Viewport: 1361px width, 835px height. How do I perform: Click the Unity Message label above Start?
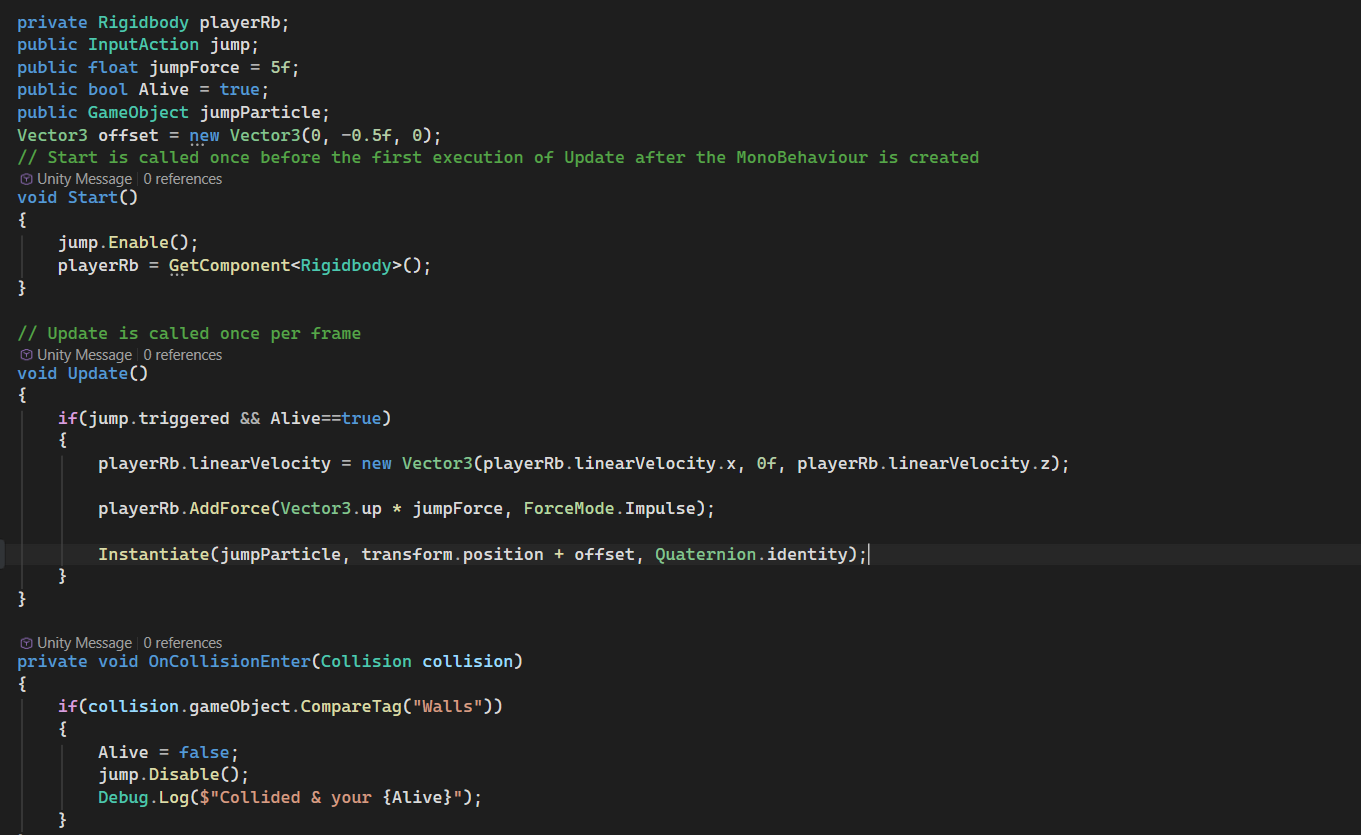click(x=84, y=179)
